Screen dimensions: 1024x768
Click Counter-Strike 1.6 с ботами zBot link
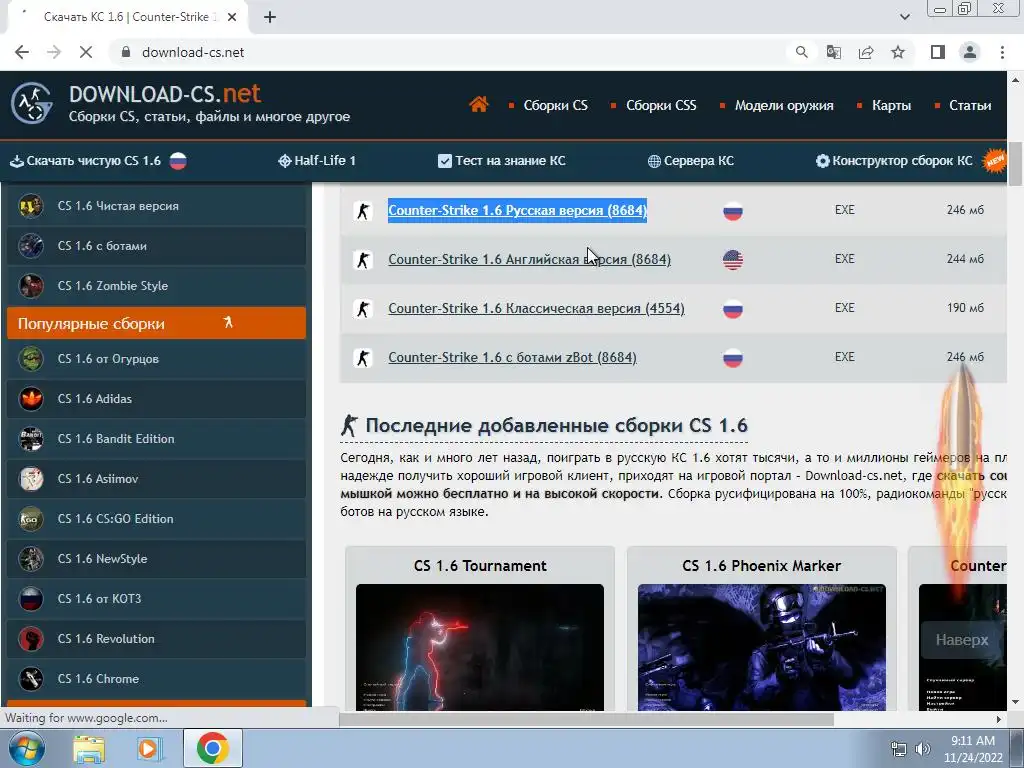click(x=513, y=357)
